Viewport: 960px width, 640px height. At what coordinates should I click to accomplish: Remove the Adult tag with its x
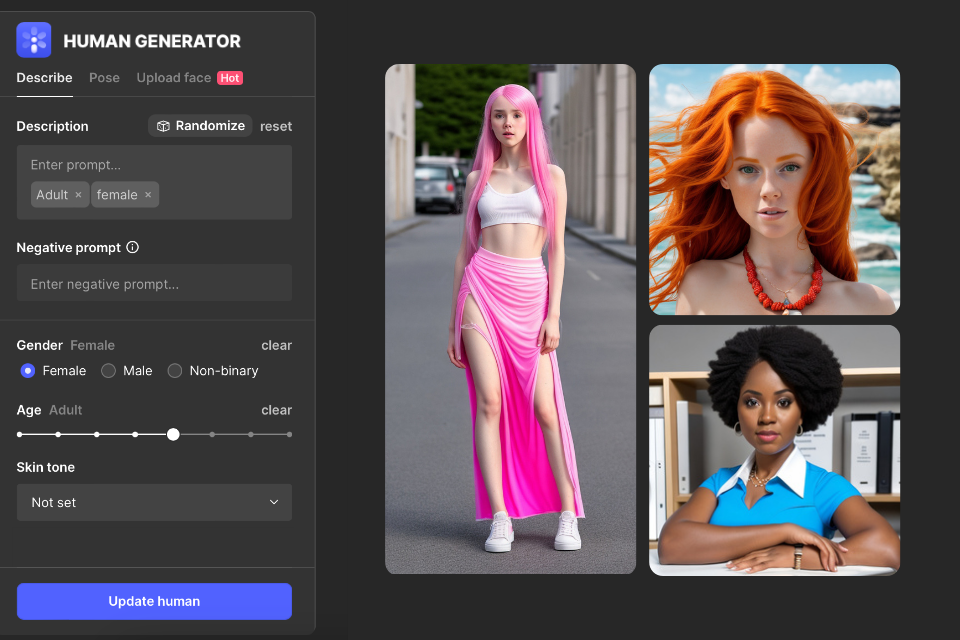(78, 195)
